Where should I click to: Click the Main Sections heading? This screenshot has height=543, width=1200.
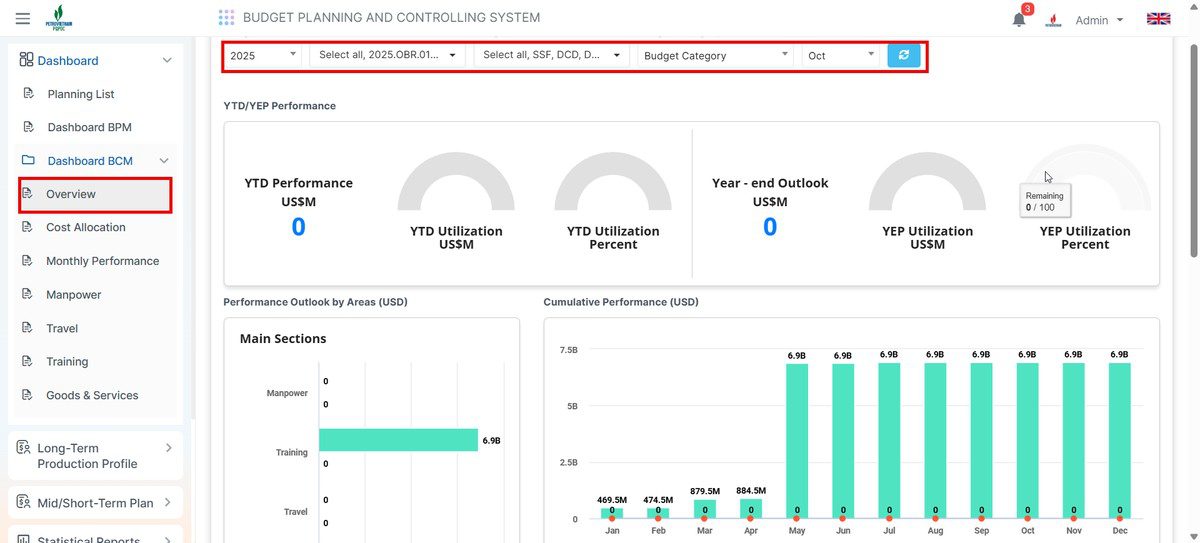coord(283,339)
